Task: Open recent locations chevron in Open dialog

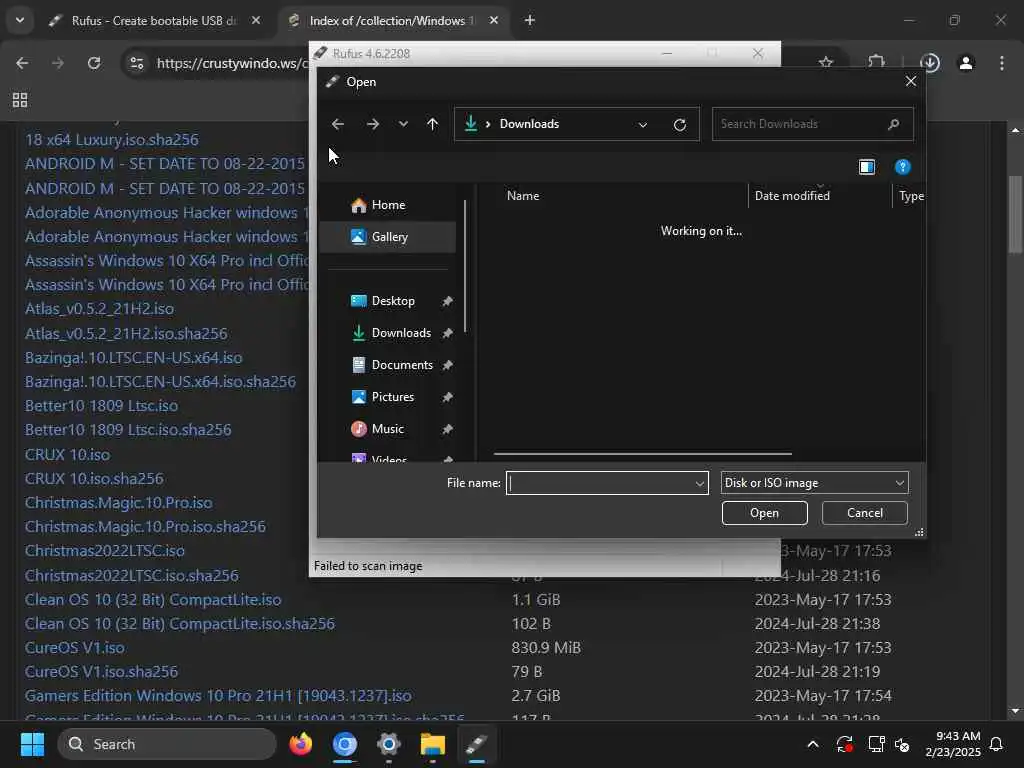Action: coord(403,124)
